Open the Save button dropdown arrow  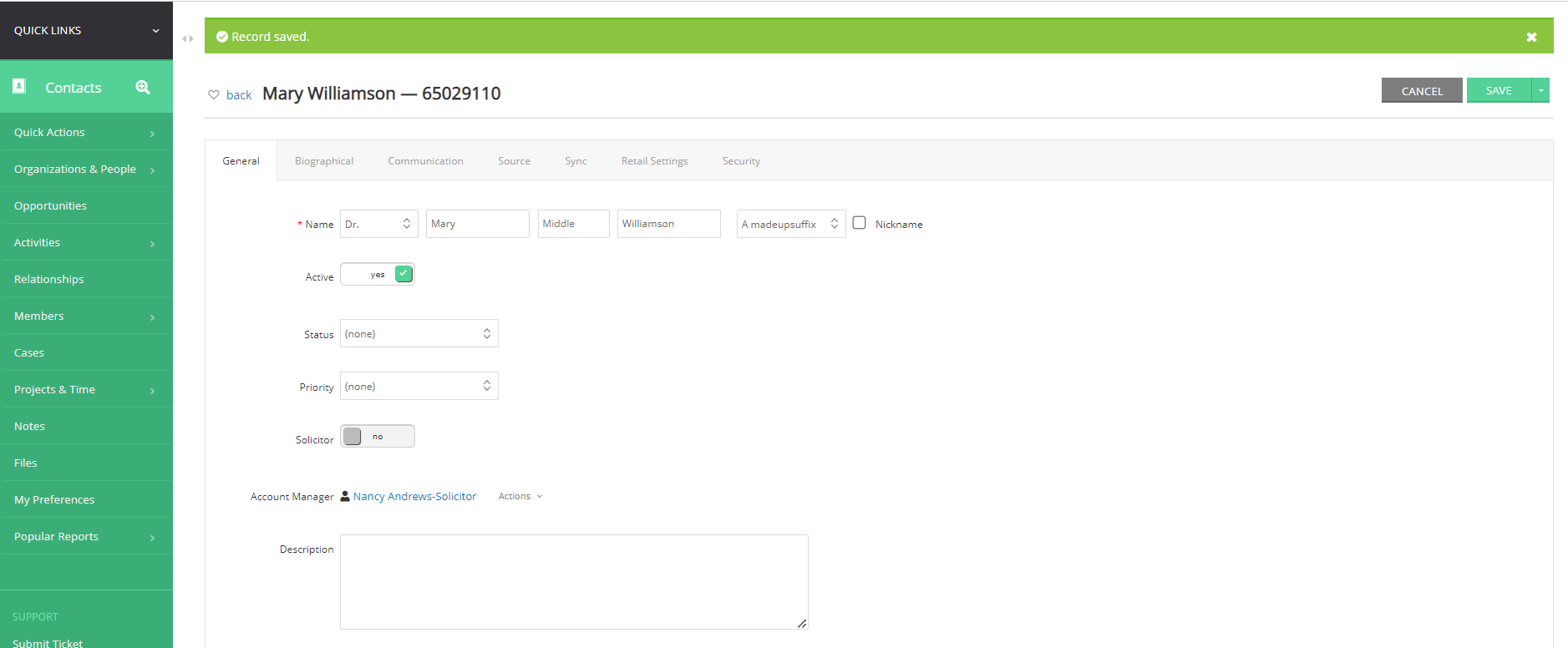[x=1540, y=90]
